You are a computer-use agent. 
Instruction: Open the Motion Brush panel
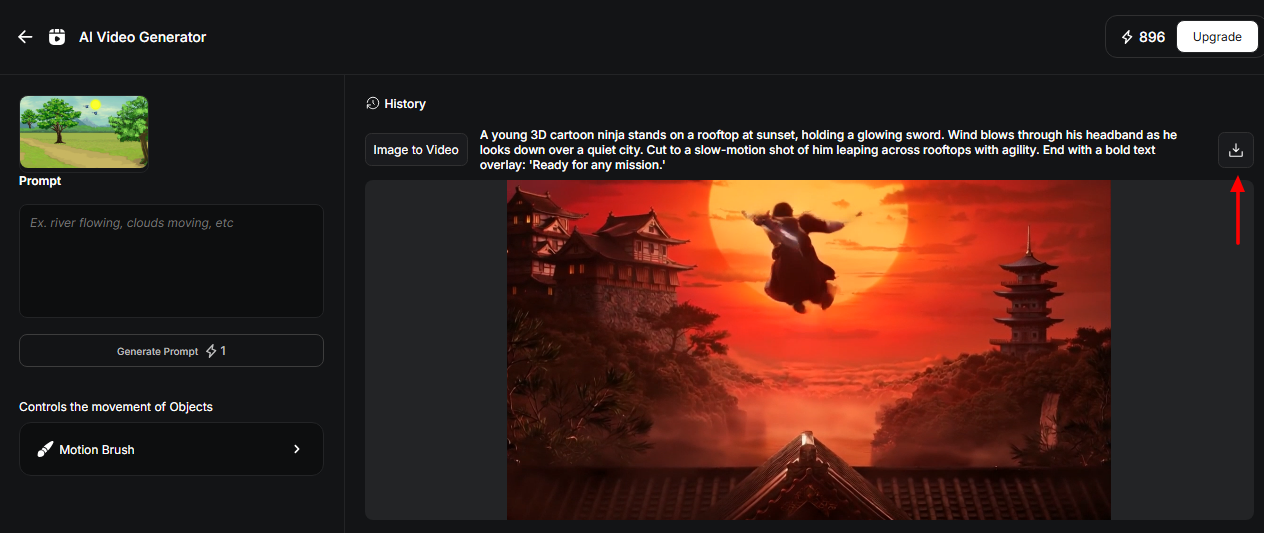point(171,449)
